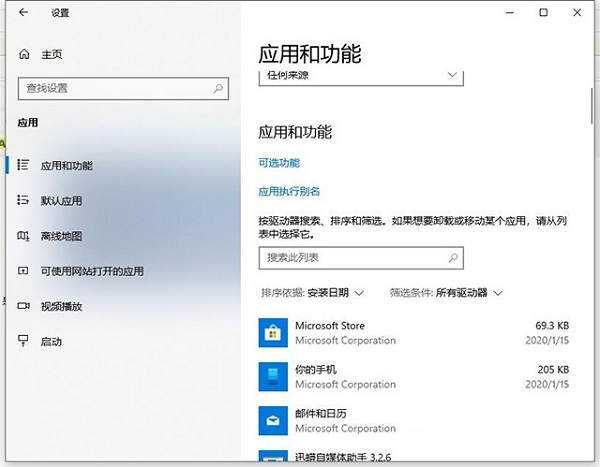Click the 默认应用 sidebar icon
This screenshot has height=467, width=600.
point(23,200)
